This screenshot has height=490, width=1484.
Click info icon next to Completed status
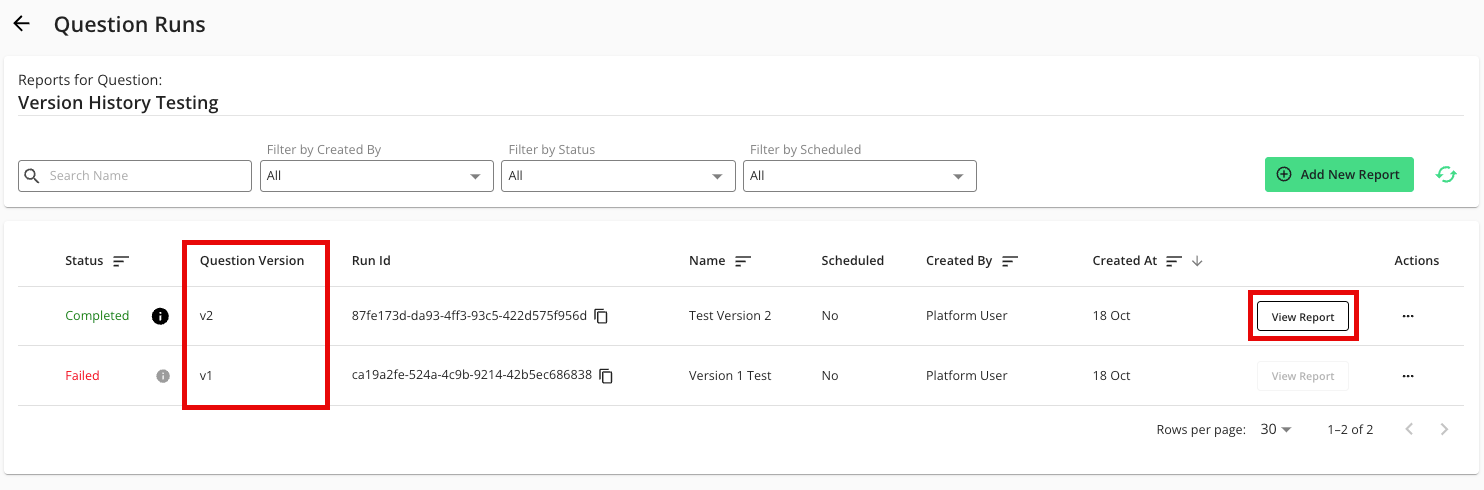(159, 316)
